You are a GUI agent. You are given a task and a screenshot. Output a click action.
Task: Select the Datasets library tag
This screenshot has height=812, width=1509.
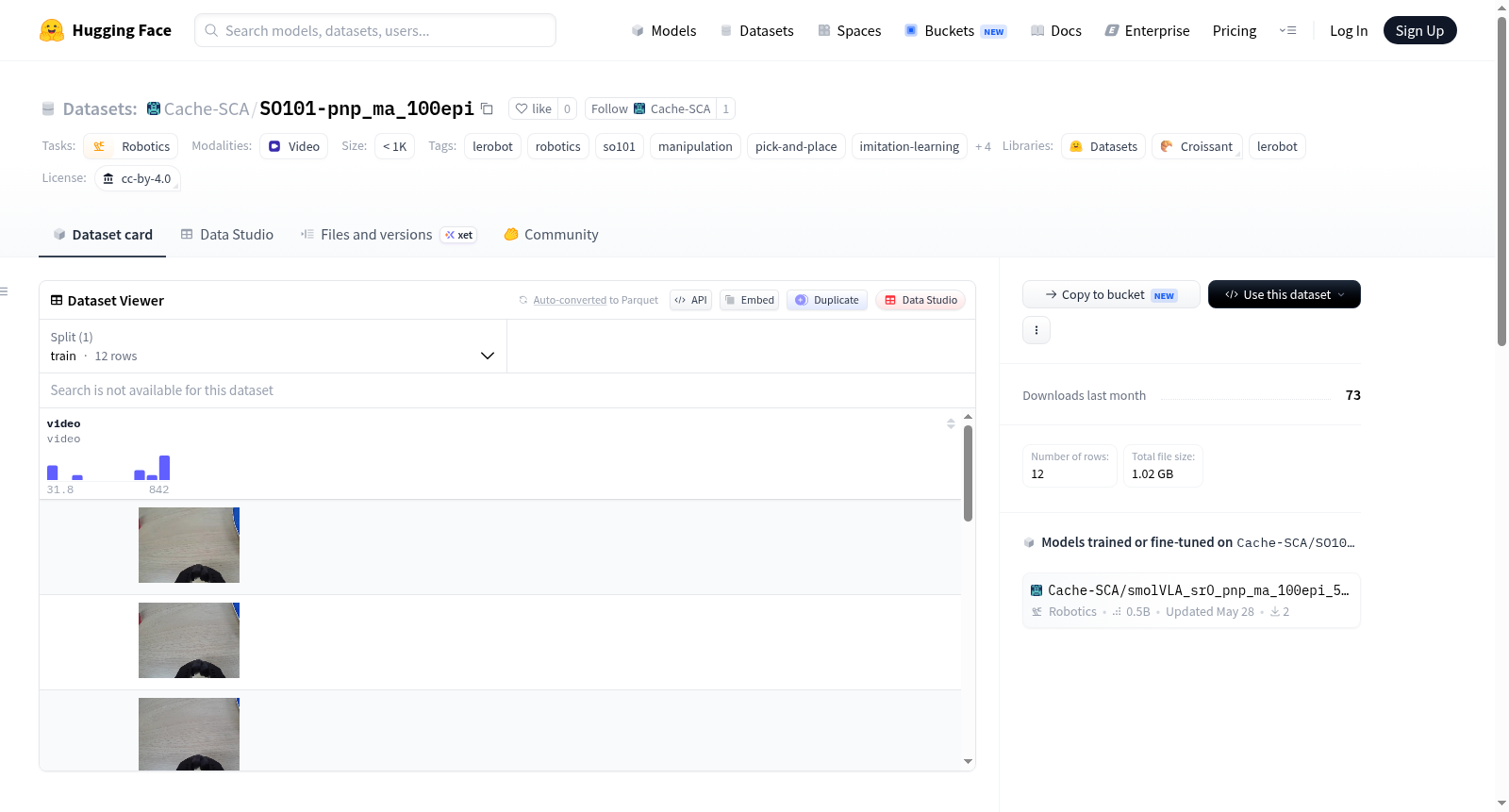(1103, 146)
